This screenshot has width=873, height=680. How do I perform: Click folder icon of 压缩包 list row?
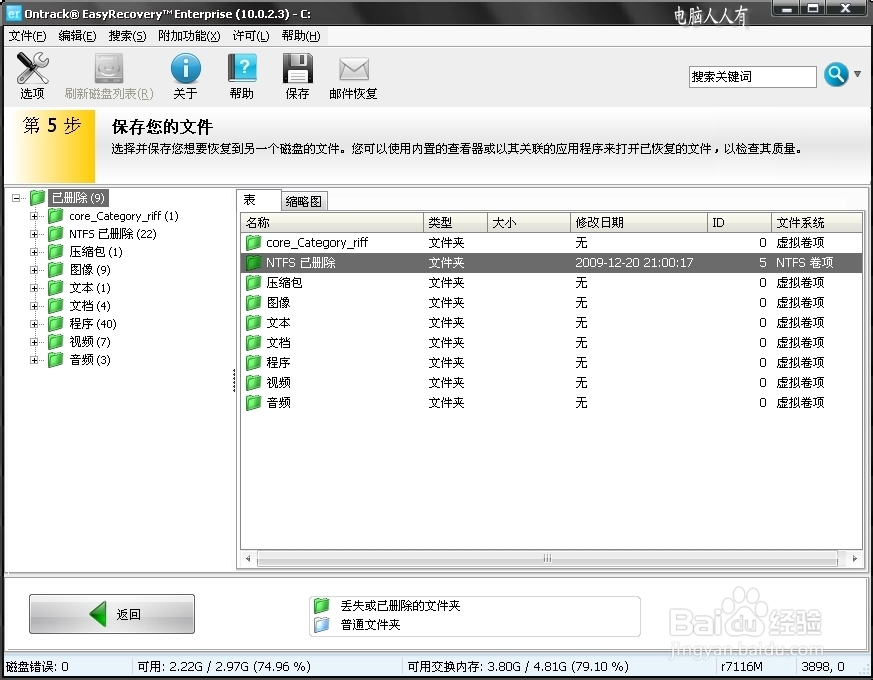[253, 282]
